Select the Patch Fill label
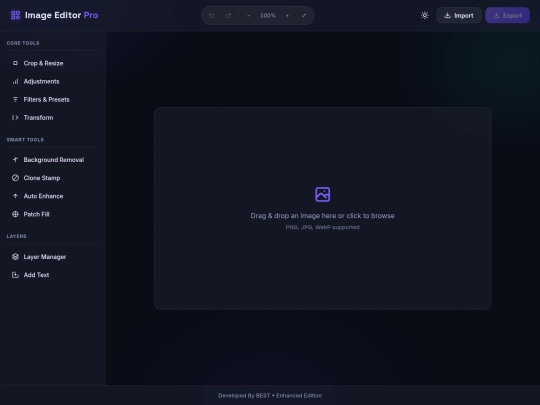The width and height of the screenshot is (540, 405). coord(37,214)
